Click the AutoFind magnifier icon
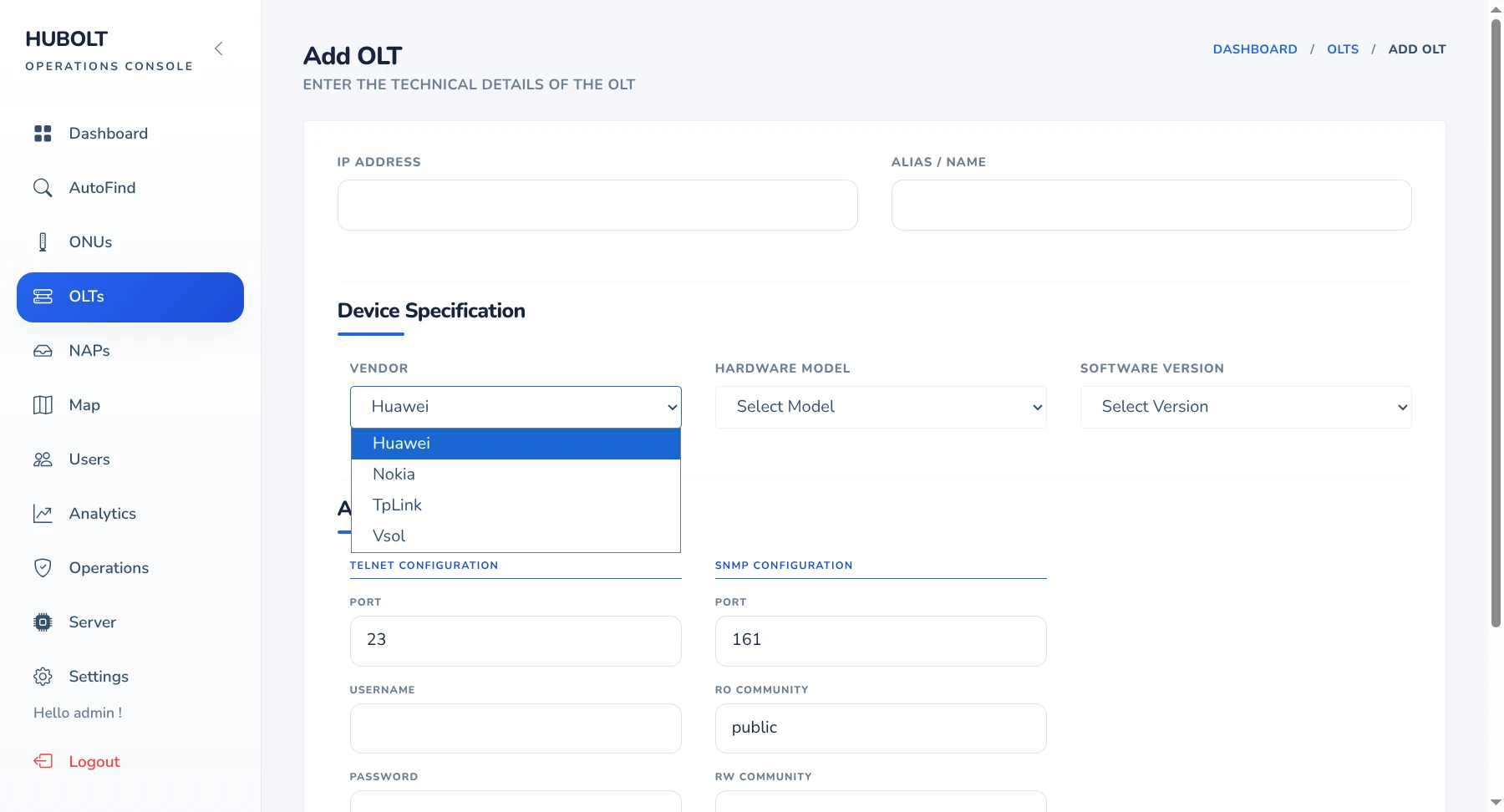The image size is (1504, 812). 43,188
